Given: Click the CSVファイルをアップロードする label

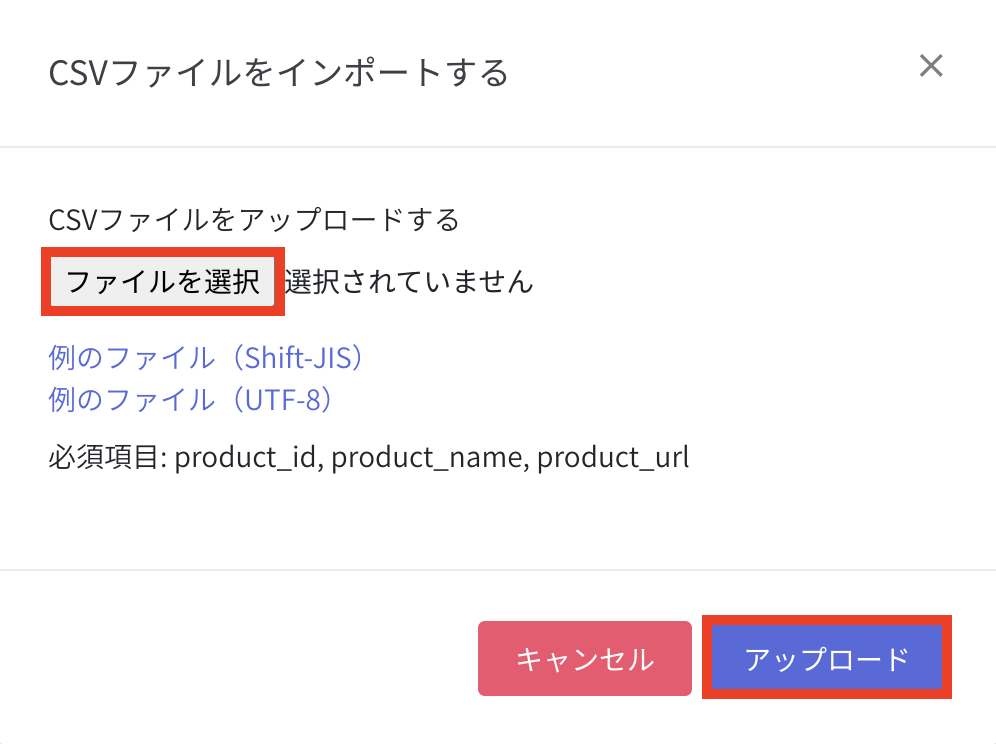Looking at the screenshot, I should click(x=253, y=219).
